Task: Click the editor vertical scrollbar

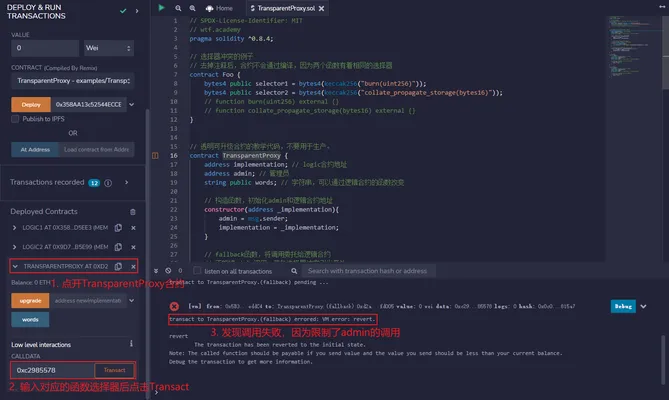Action: point(665,51)
